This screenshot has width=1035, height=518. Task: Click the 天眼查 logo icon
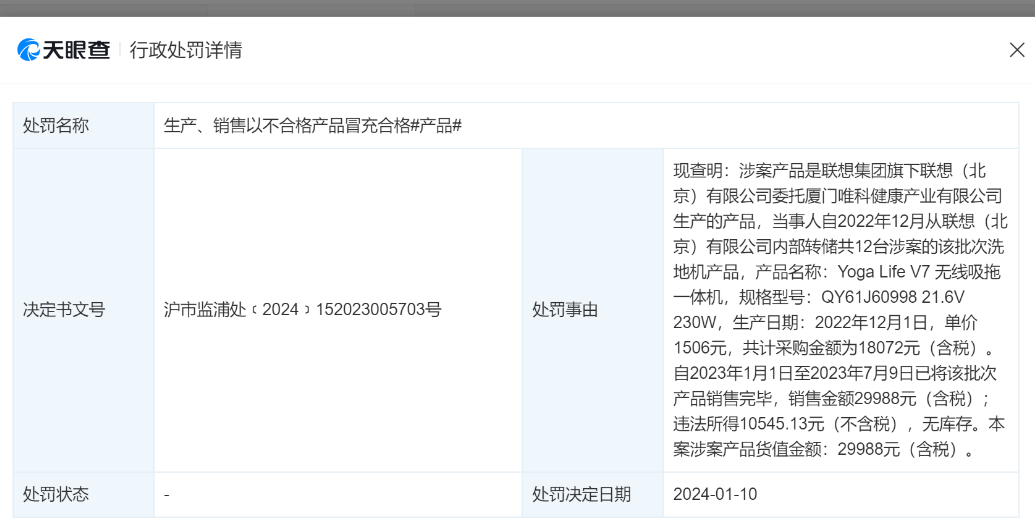click(x=28, y=50)
